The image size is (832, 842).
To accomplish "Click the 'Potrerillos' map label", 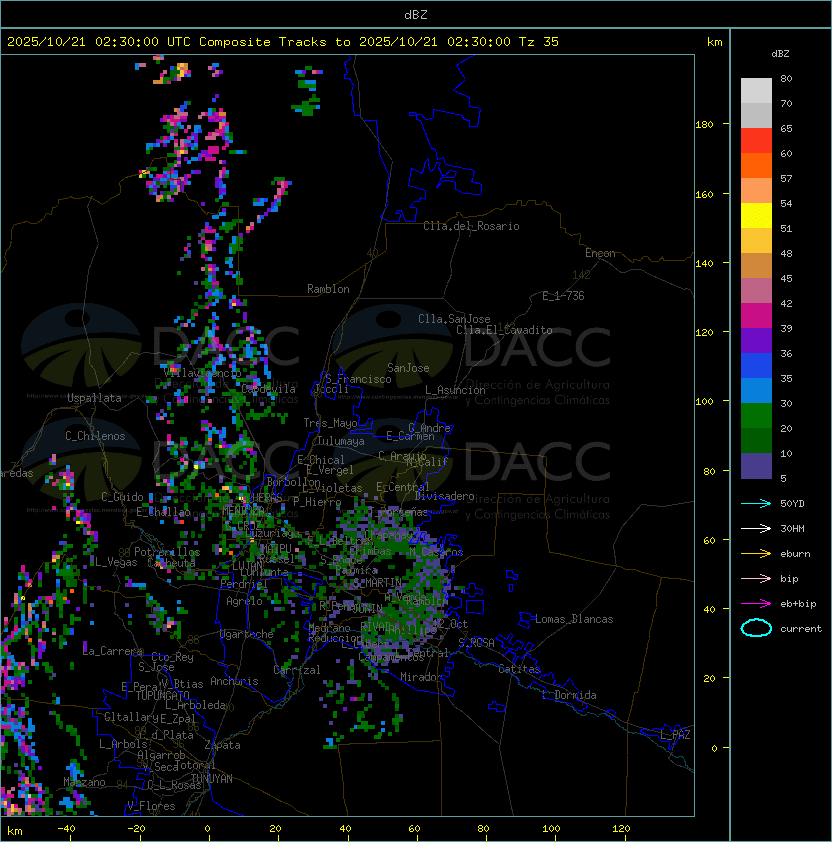I will click(x=167, y=552).
